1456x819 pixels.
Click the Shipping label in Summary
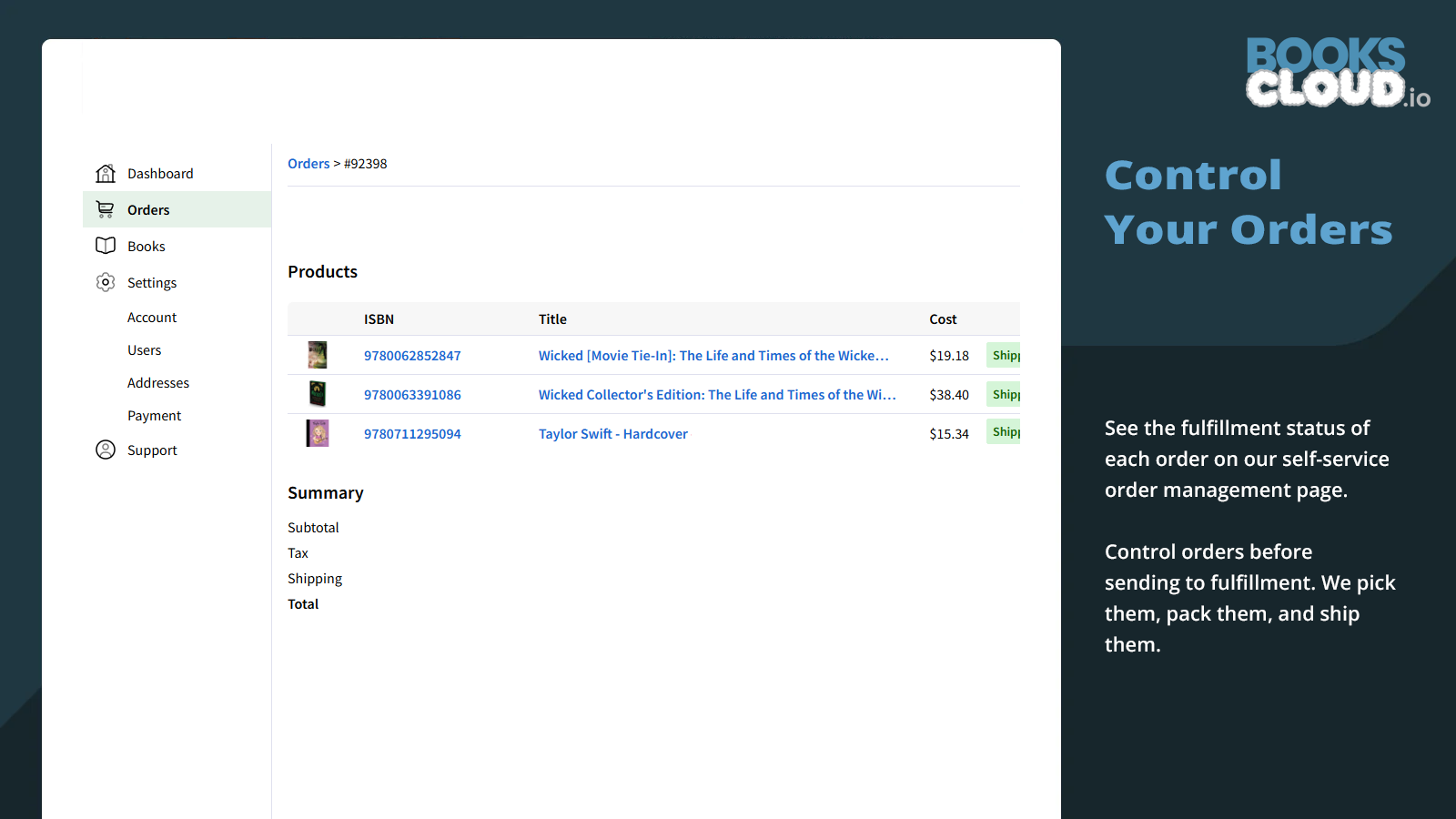pyautogui.click(x=315, y=579)
